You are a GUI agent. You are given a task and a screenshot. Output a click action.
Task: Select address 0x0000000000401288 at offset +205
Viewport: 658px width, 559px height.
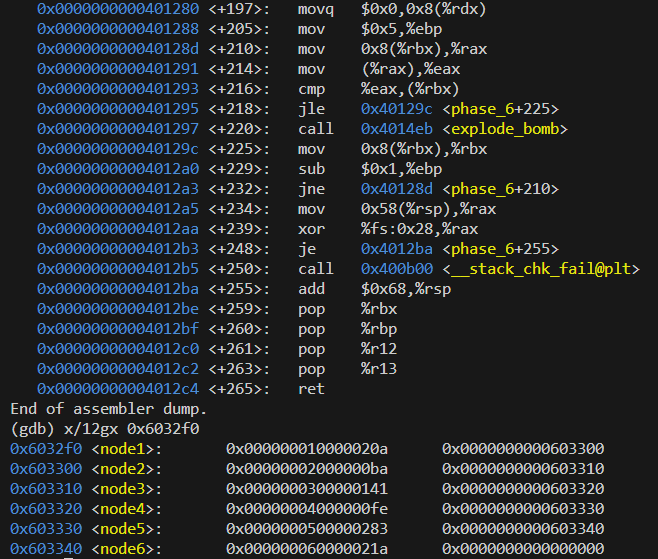coord(118,29)
